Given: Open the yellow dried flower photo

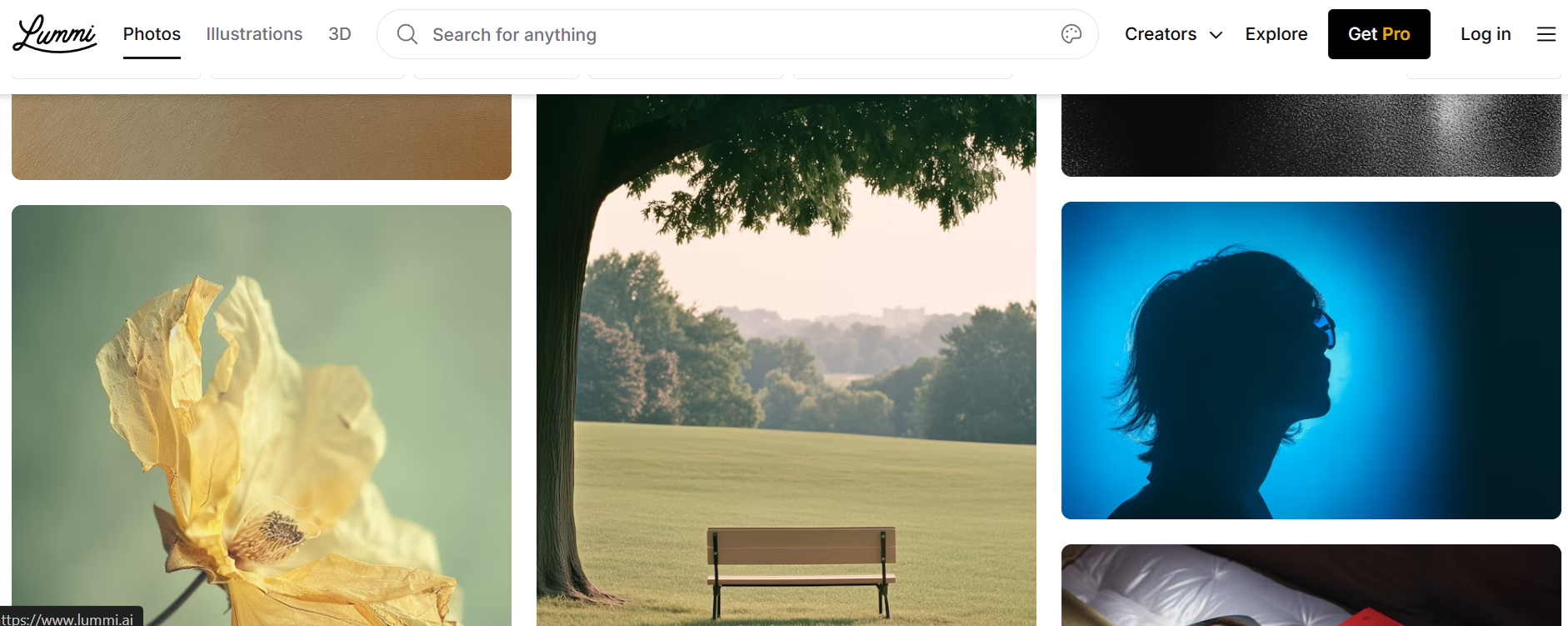Looking at the screenshot, I should pyautogui.click(x=262, y=415).
